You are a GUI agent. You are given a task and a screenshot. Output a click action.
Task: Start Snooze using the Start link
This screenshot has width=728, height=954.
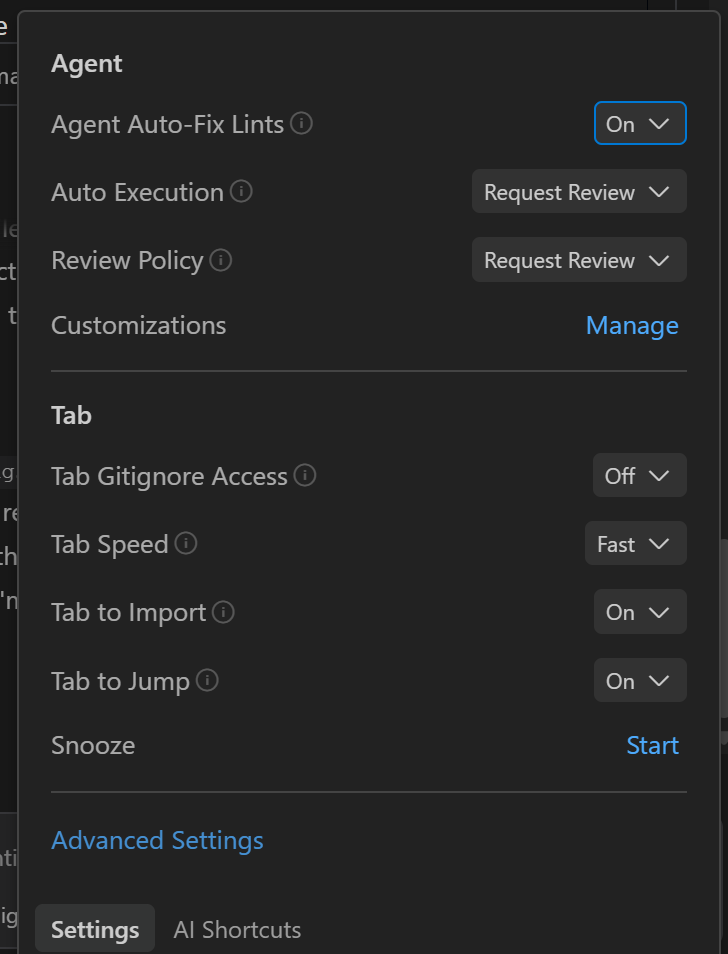[x=652, y=746]
